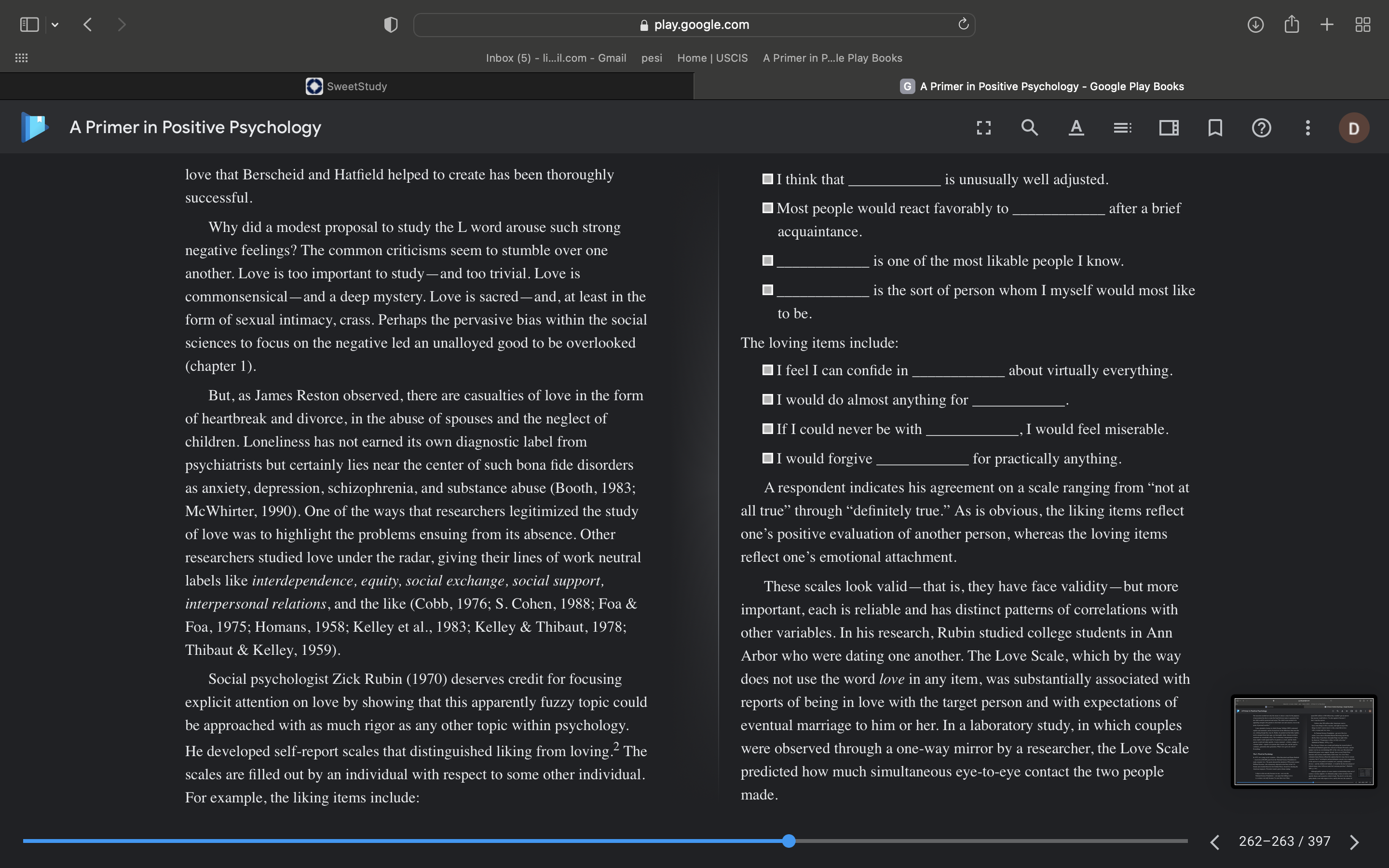
Task: Click 'The loving items include:' text
Action: [819, 343]
